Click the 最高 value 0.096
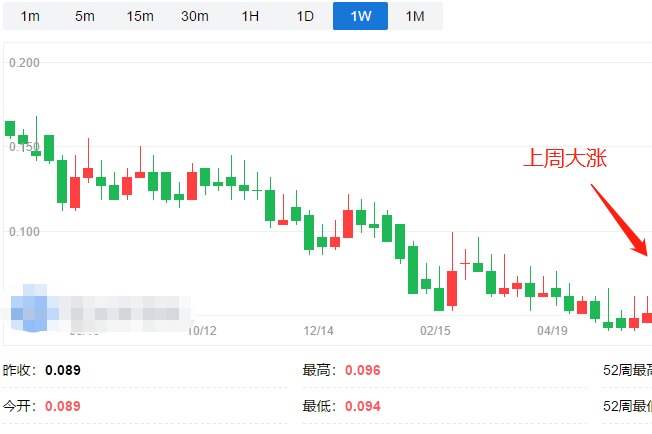This screenshot has width=652, height=434. point(363,370)
